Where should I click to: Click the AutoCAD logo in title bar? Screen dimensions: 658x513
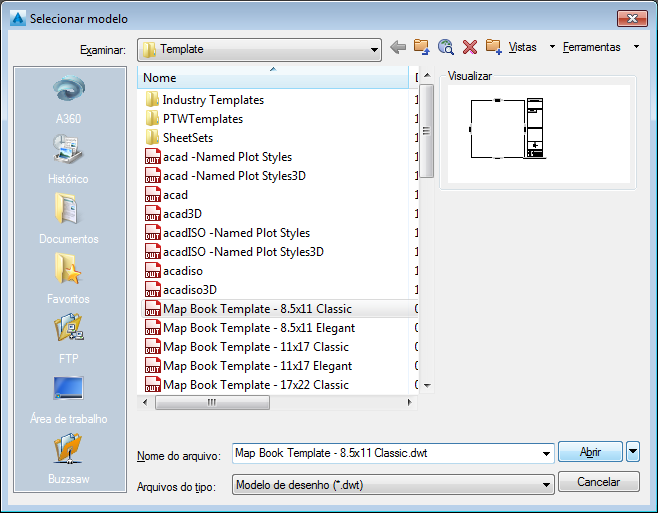(18, 18)
